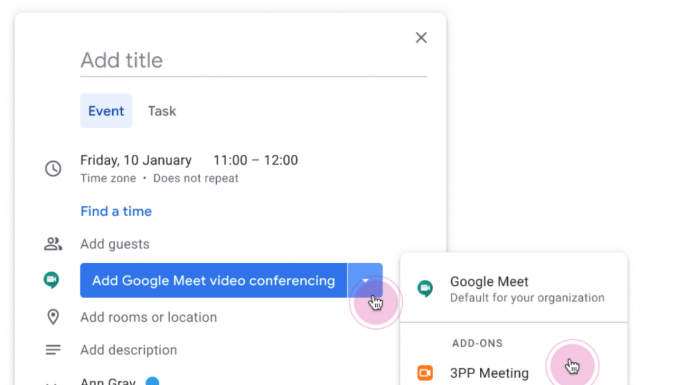696x385 pixels.
Task: Open the video conferencing options dropdown arrow
Action: point(365,280)
